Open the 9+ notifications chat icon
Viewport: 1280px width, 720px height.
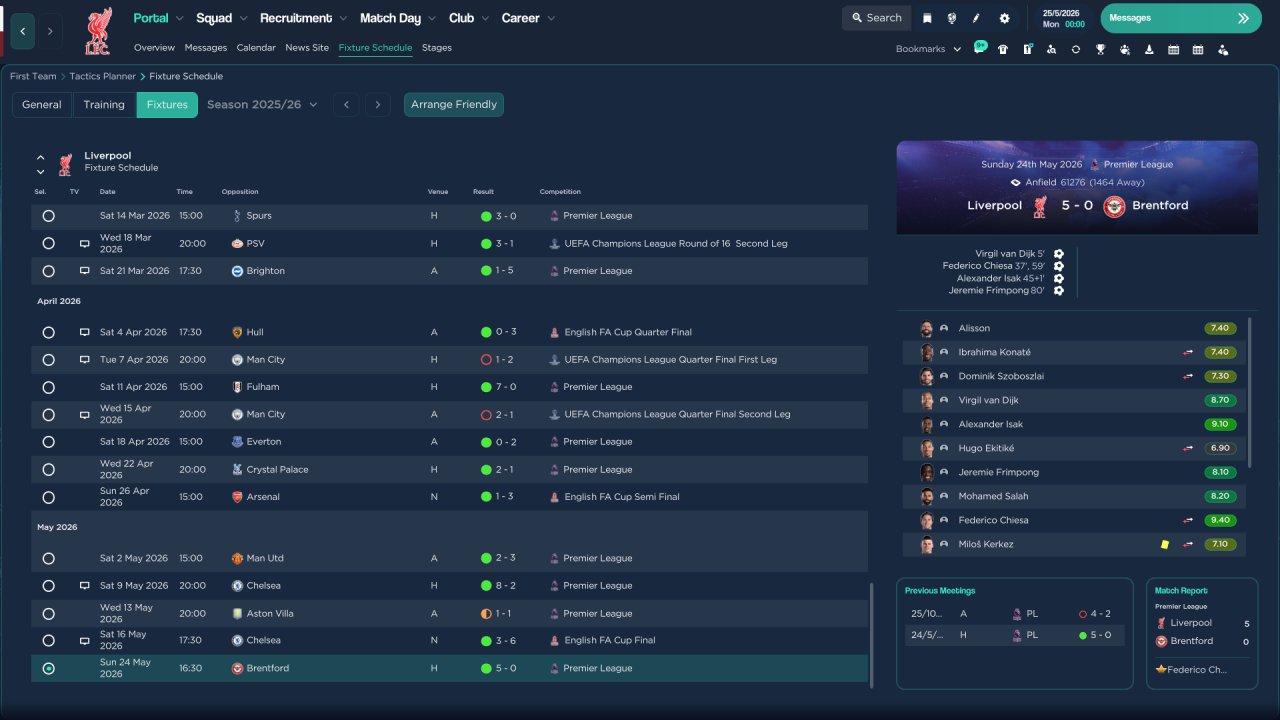(x=980, y=48)
